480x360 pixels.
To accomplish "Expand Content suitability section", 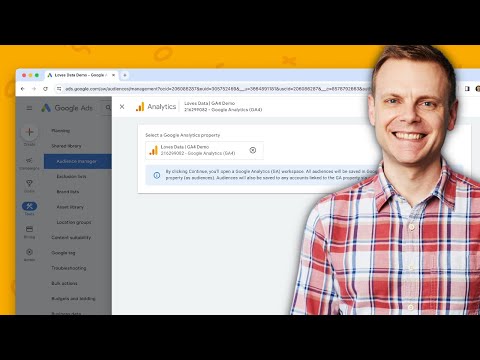I will pos(71,238).
